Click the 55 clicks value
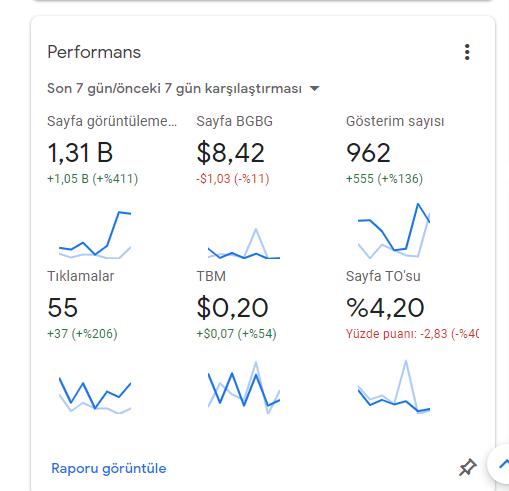 click(63, 308)
